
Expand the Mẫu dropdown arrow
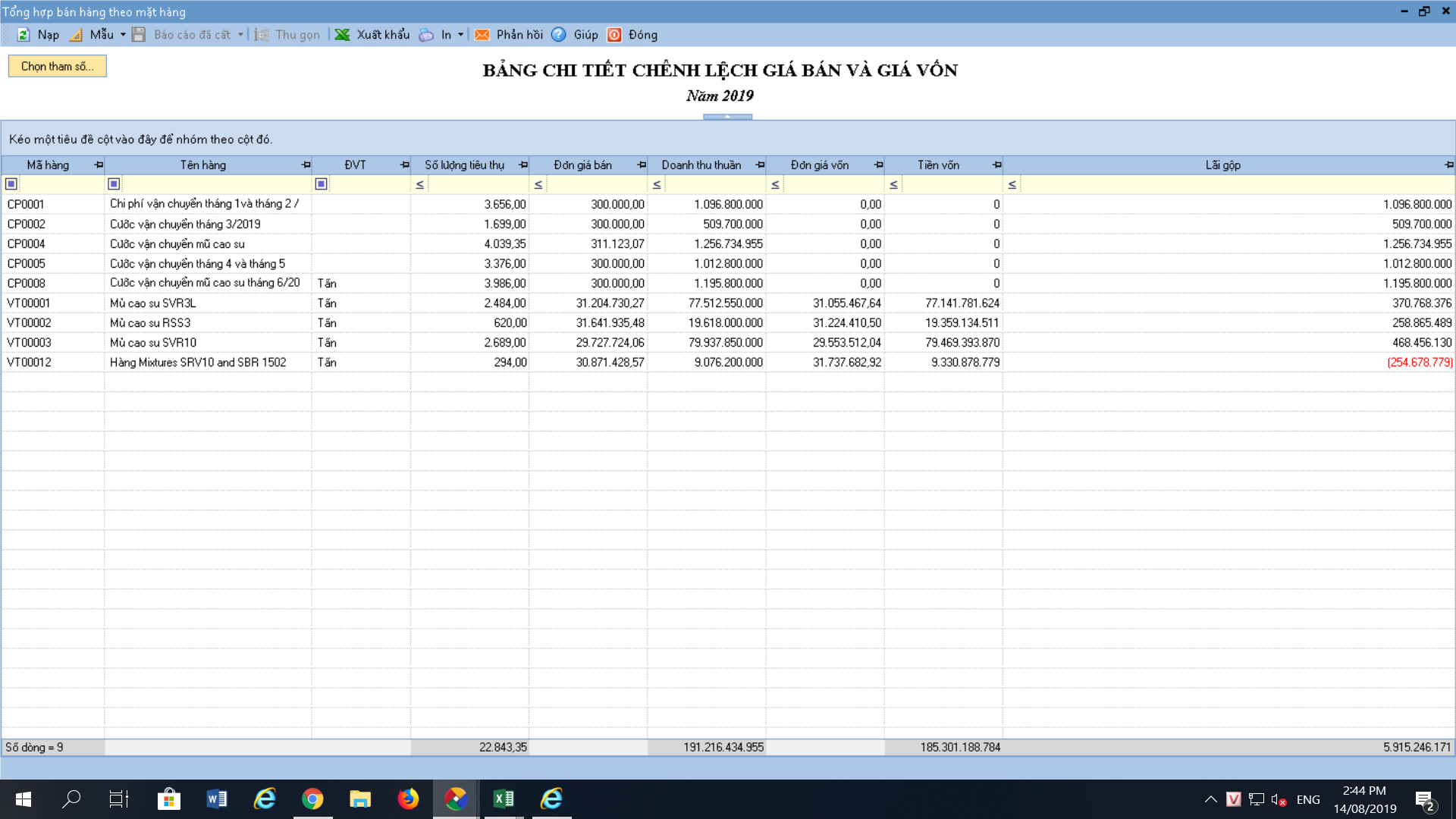123,35
